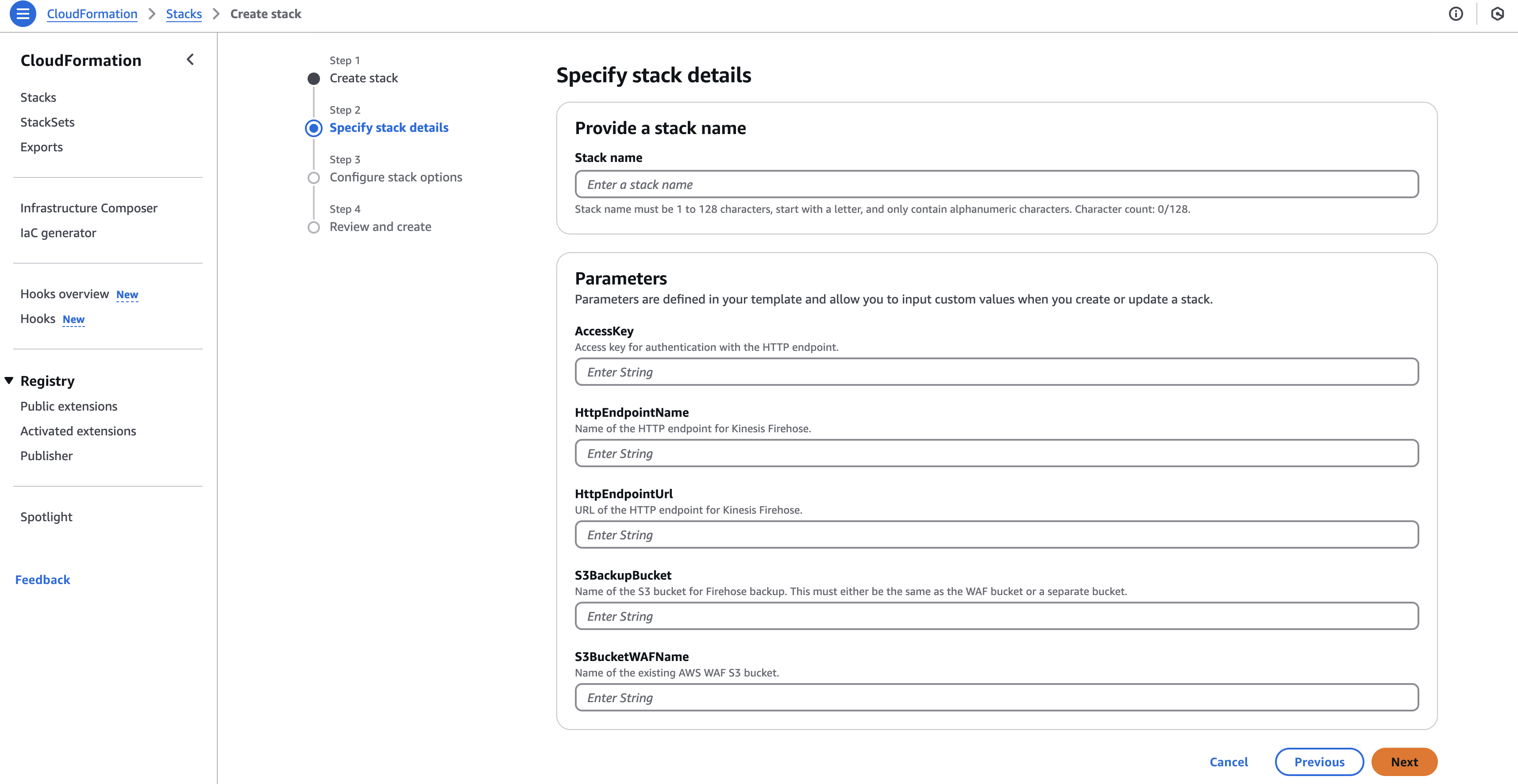Enter text in the Stack name field

(997, 184)
